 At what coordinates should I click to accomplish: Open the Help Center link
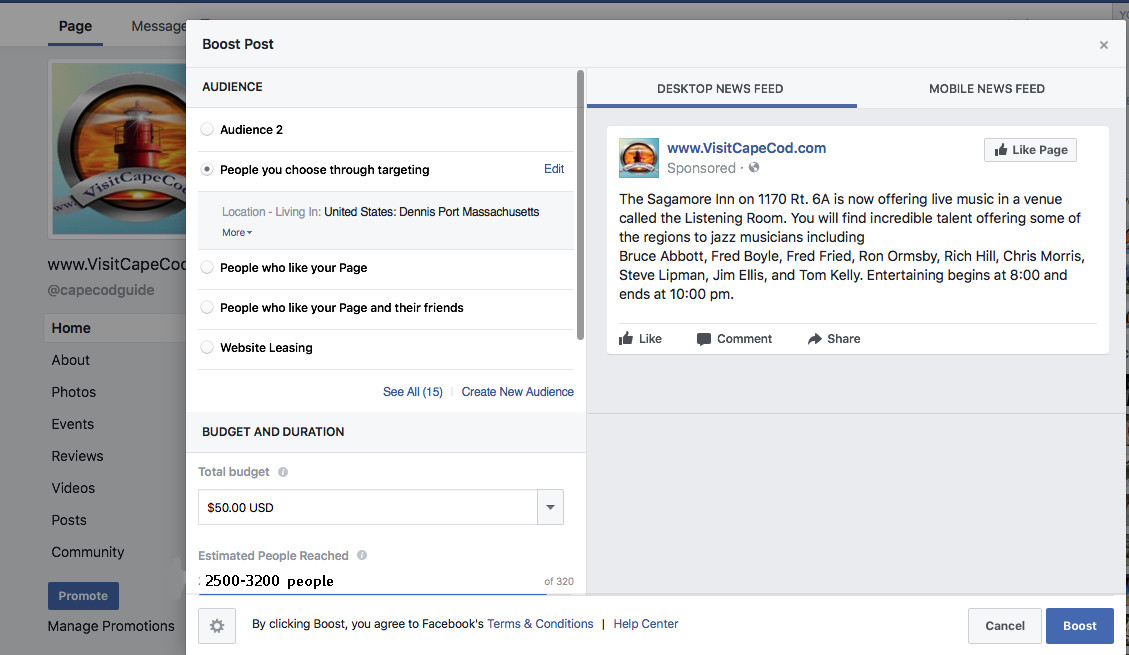pyautogui.click(x=646, y=624)
